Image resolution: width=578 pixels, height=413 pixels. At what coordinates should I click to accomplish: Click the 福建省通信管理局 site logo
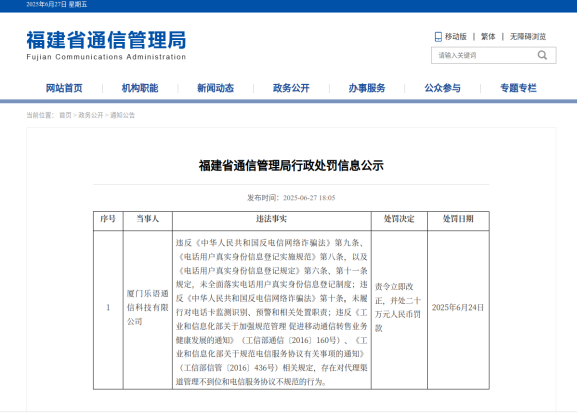tap(106, 45)
